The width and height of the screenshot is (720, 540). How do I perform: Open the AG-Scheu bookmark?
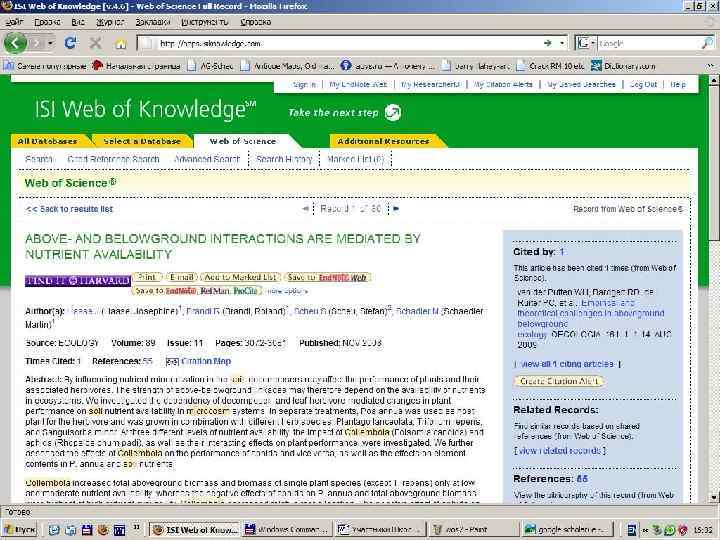coord(212,66)
